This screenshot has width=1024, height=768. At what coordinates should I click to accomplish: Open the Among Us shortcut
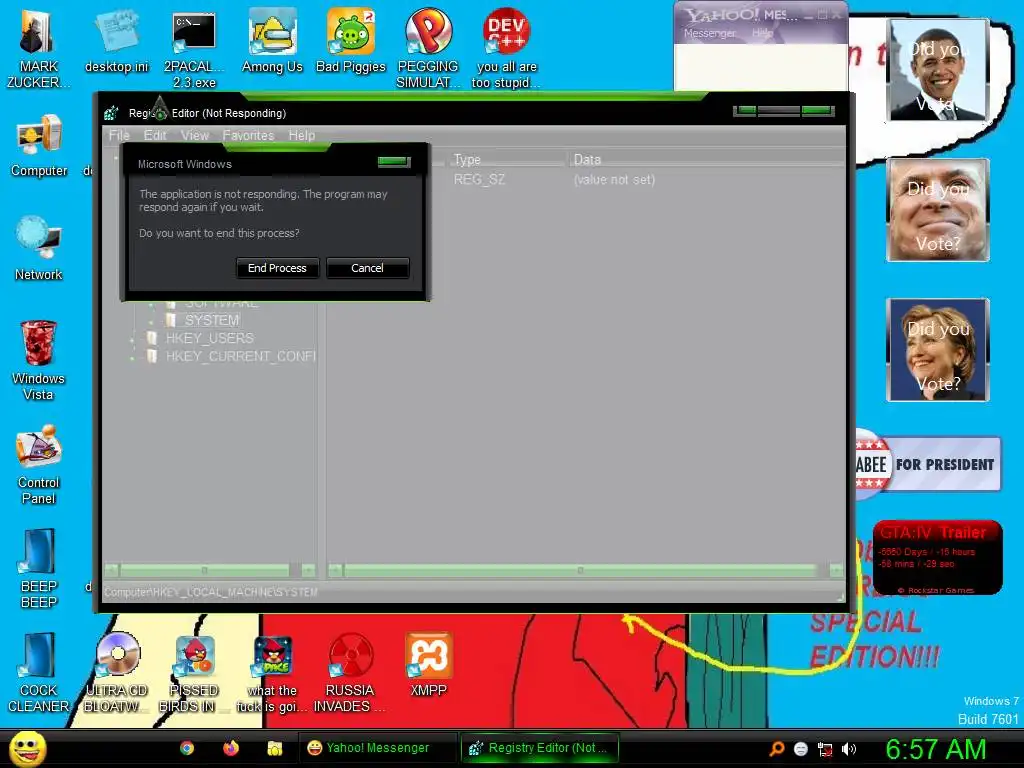pyautogui.click(x=272, y=40)
